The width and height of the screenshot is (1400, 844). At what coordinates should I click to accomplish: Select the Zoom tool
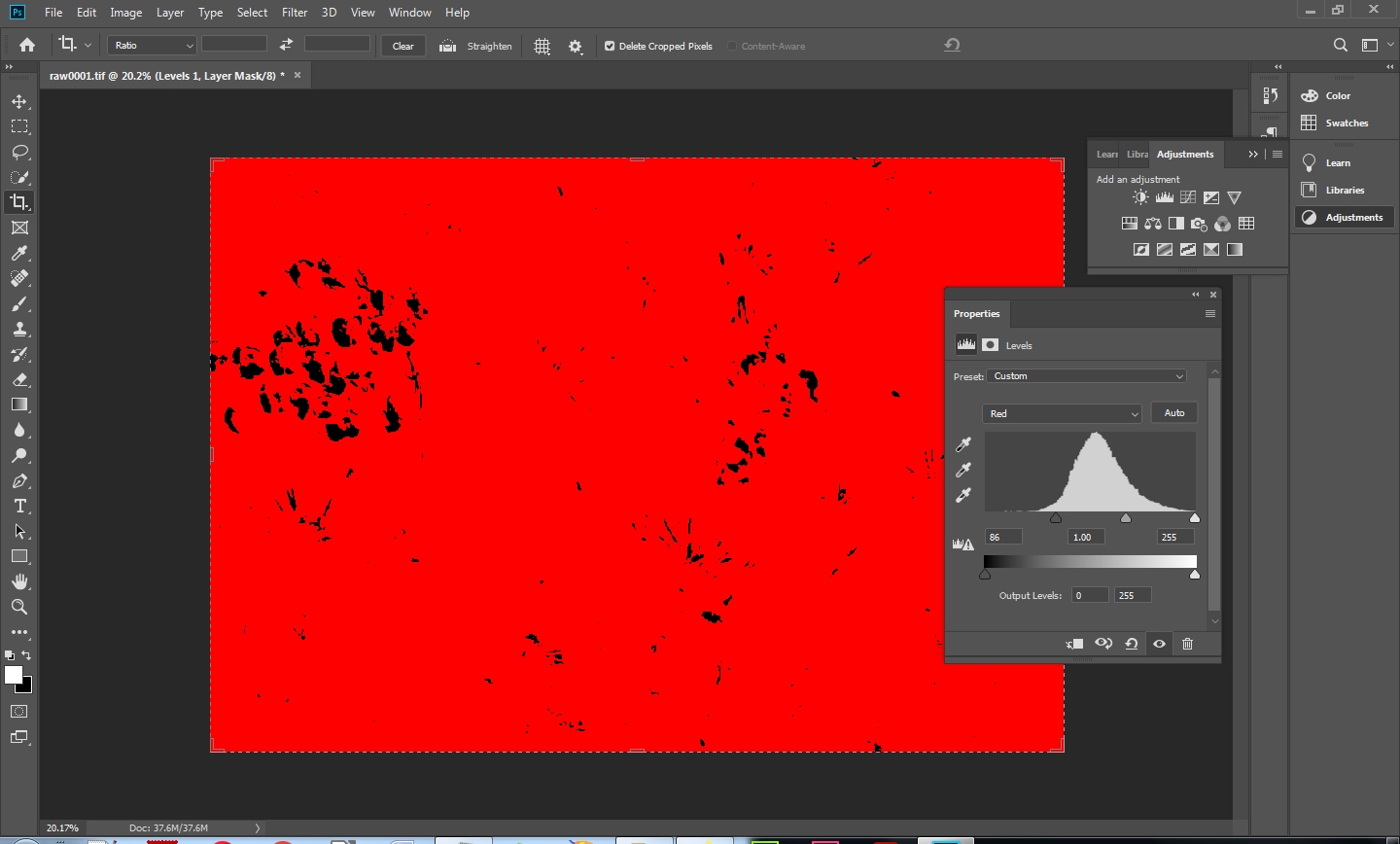(x=19, y=607)
